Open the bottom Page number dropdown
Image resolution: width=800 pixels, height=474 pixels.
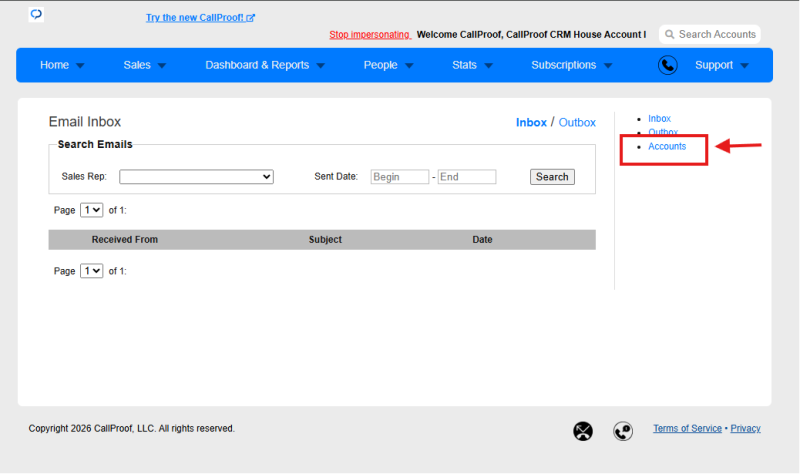91,270
